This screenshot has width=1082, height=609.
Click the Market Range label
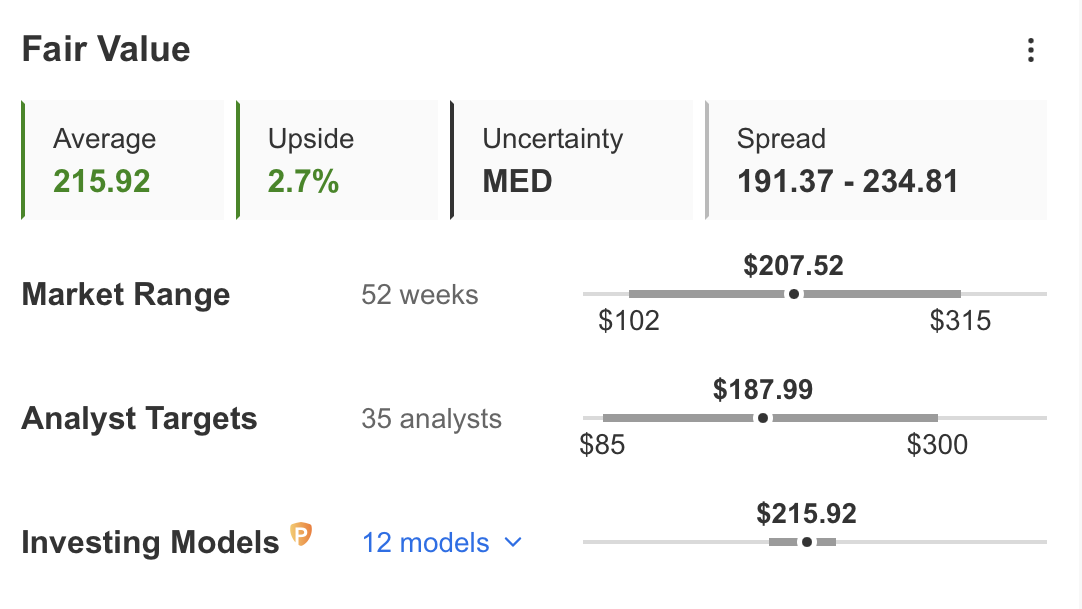(x=126, y=295)
